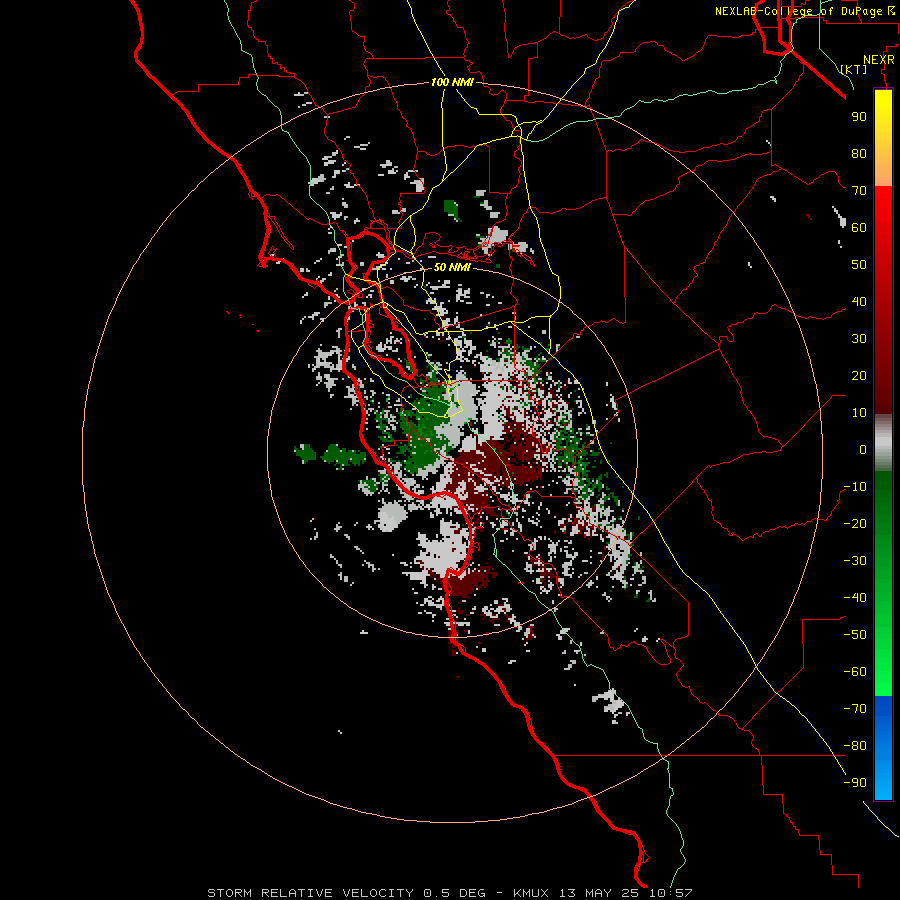Select the -10 value on the velocity scale
Image resolution: width=900 pixels, height=900 pixels.
coord(855,487)
